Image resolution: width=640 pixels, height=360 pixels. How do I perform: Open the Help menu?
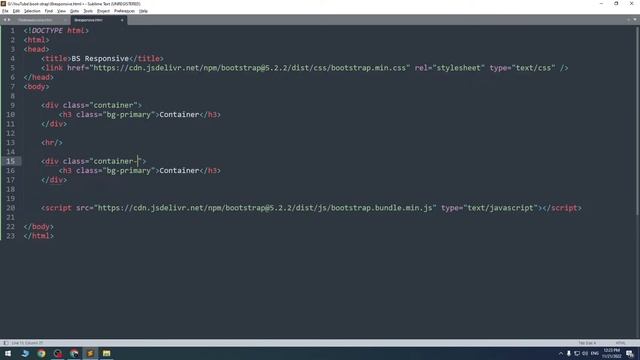(143, 11)
